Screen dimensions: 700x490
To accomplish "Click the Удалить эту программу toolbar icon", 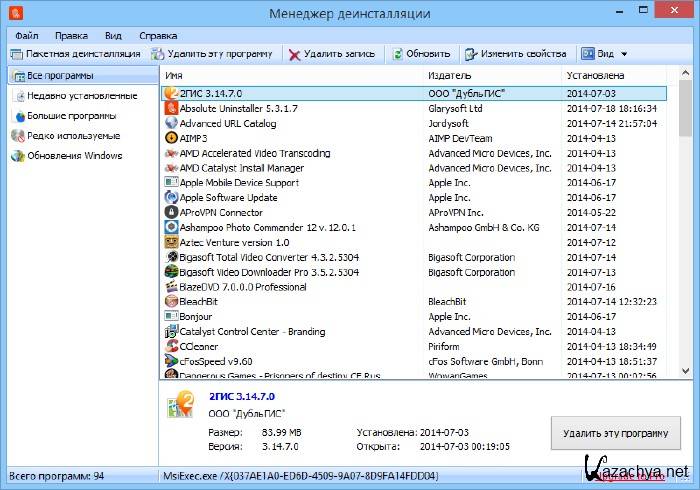I will coord(158,54).
